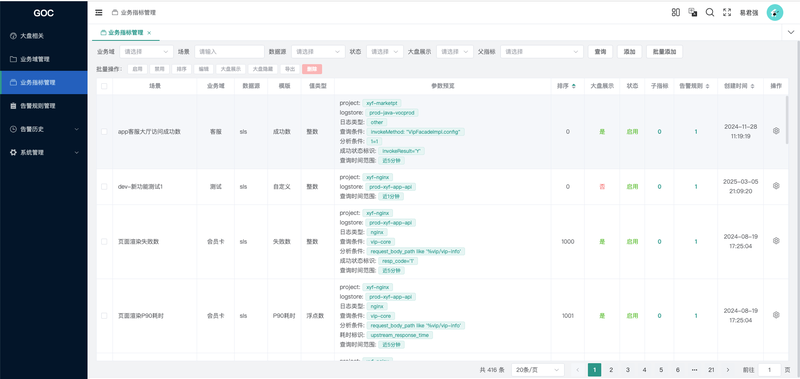This screenshot has width=800, height=379.
Task: Click the batch 启用 button
Action: pos(137,69)
